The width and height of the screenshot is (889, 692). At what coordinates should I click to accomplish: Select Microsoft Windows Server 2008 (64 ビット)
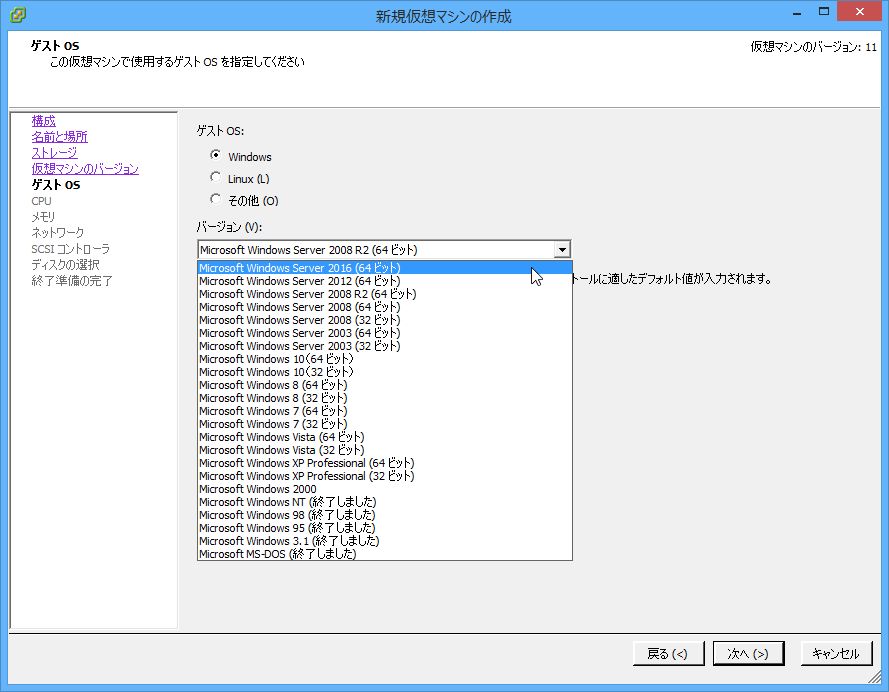point(384,307)
